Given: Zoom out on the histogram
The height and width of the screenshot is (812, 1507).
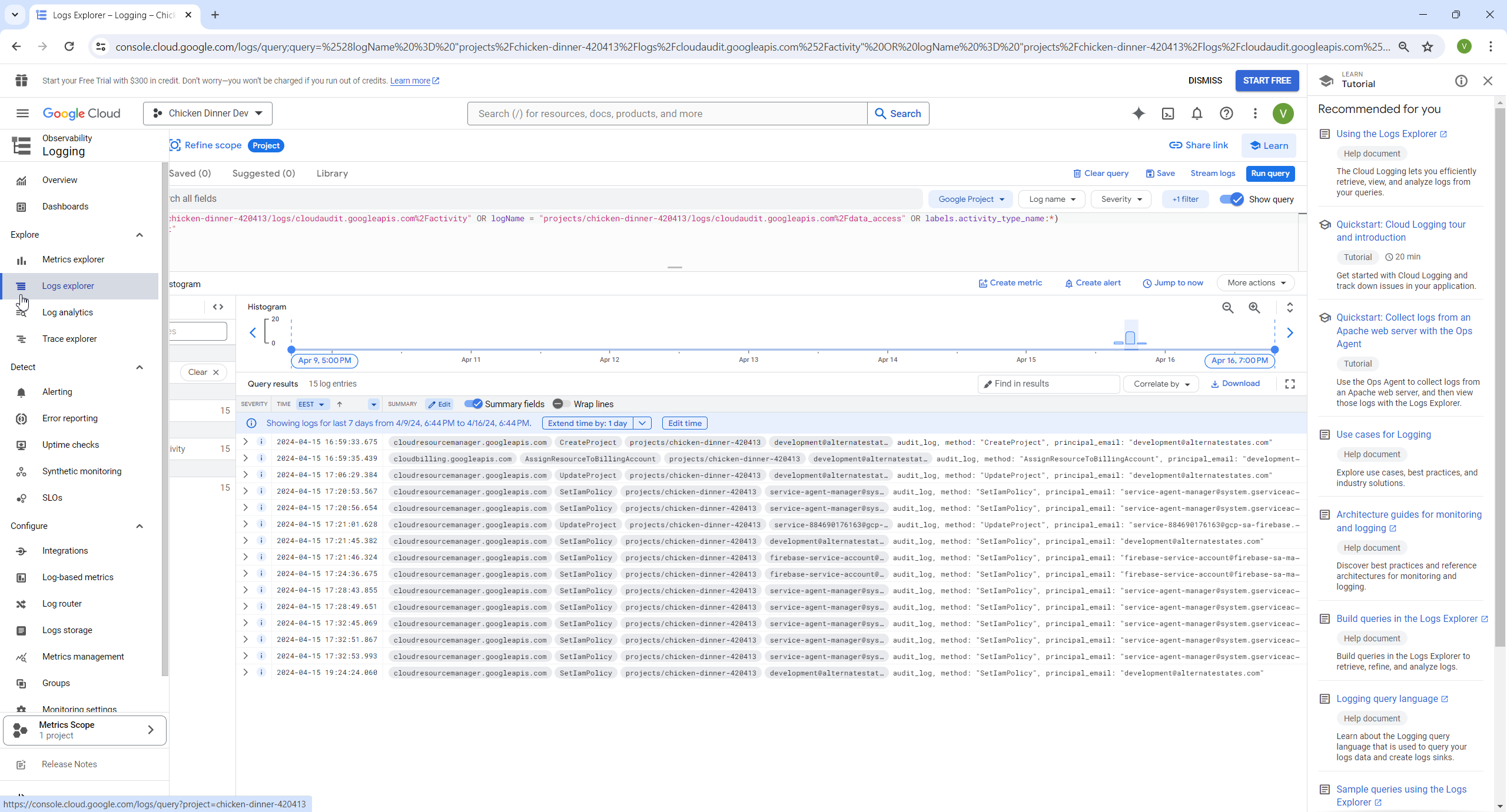Looking at the screenshot, I should (x=1227, y=308).
